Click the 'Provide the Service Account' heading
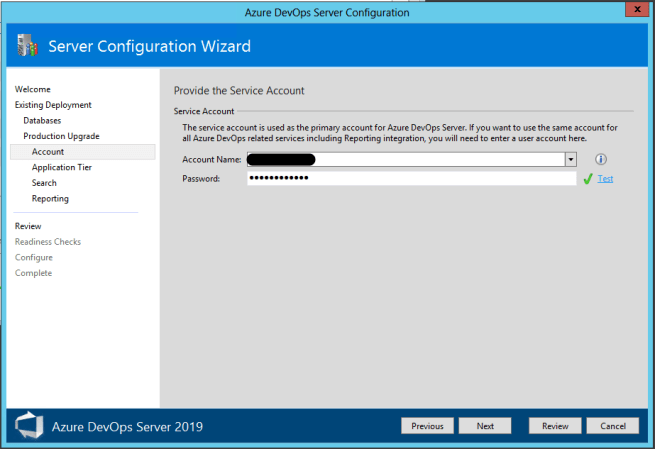This screenshot has height=449, width=655. (239, 91)
